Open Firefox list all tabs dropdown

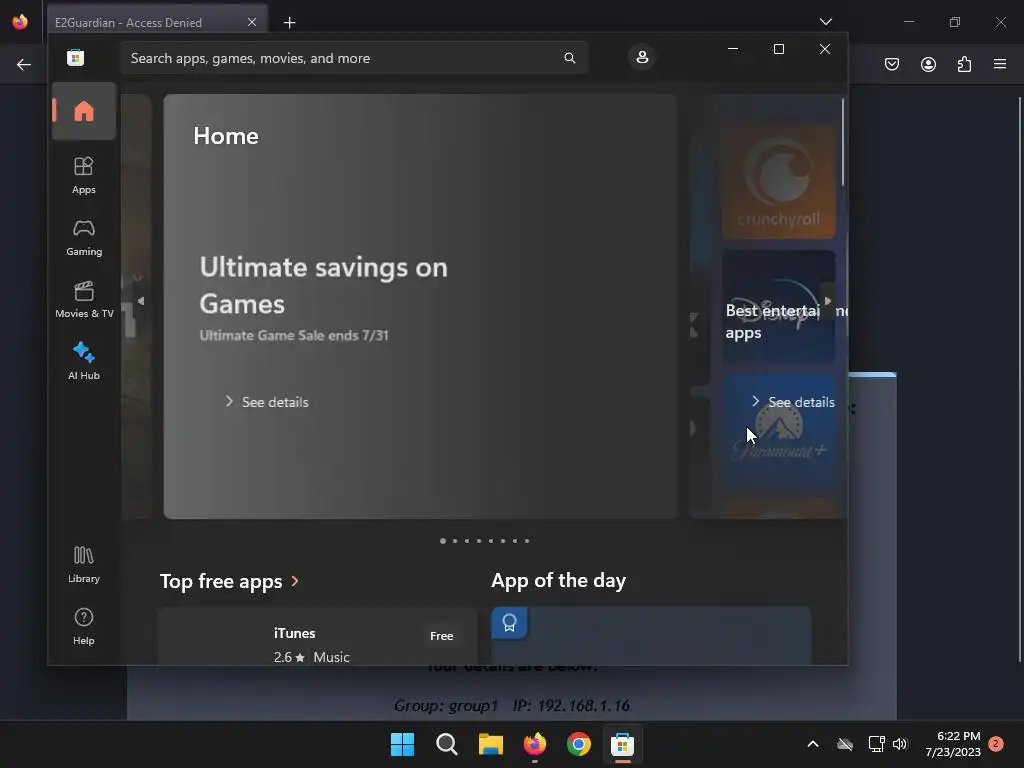click(x=825, y=22)
